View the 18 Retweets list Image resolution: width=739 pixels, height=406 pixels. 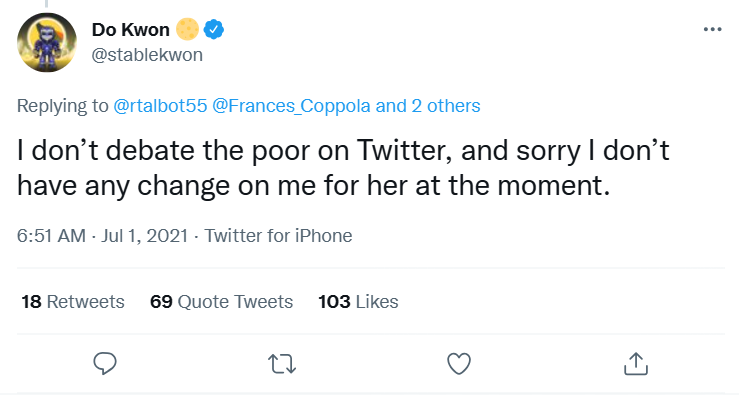tap(72, 301)
